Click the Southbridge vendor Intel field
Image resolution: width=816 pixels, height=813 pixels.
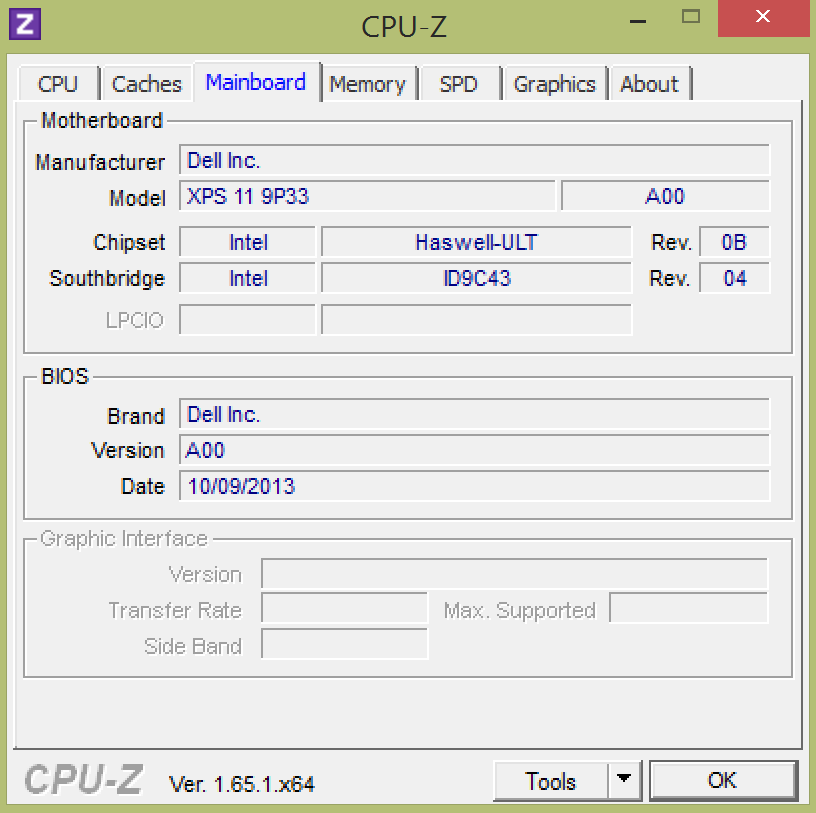click(248, 277)
